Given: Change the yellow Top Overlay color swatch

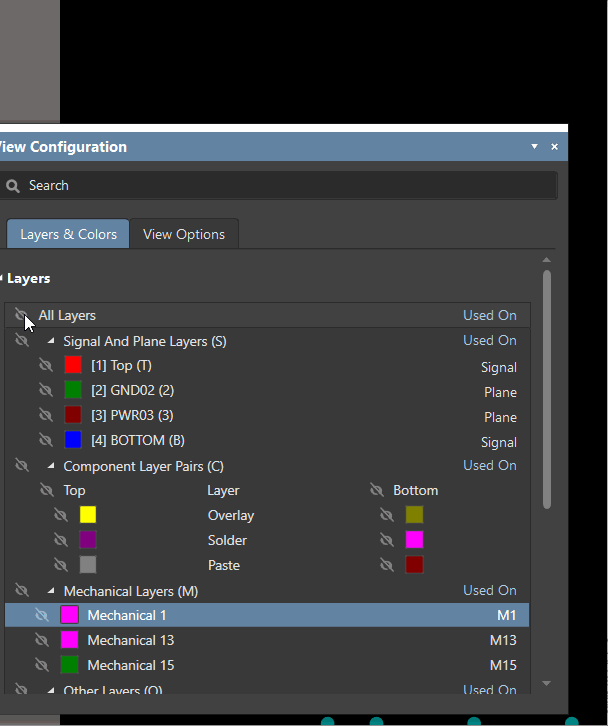Looking at the screenshot, I should pyautogui.click(x=88, y=514).
